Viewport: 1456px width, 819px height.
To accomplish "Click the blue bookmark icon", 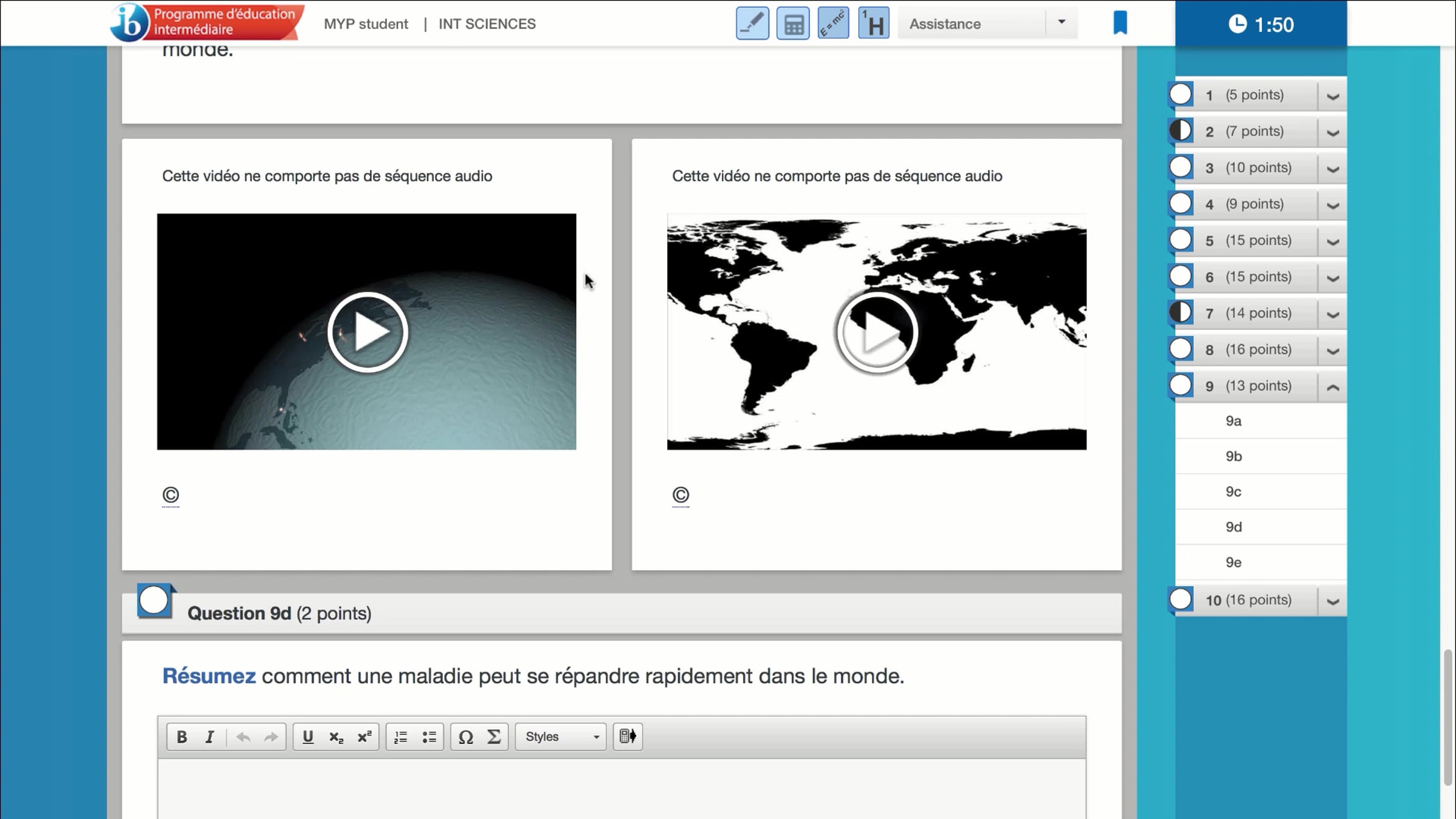I will click(x=1120, y=23).
